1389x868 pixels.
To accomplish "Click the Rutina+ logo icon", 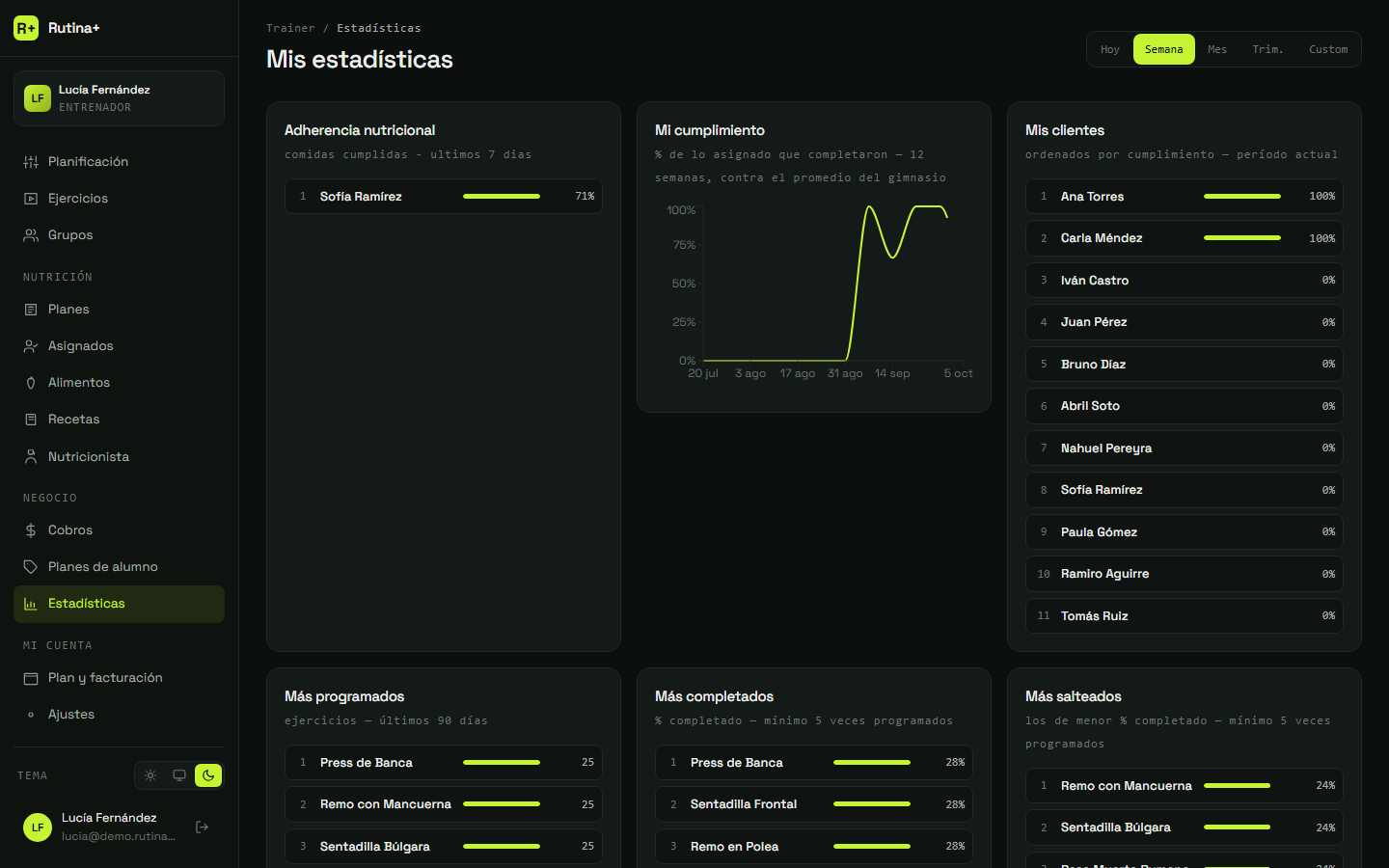I will click(26, 28).
